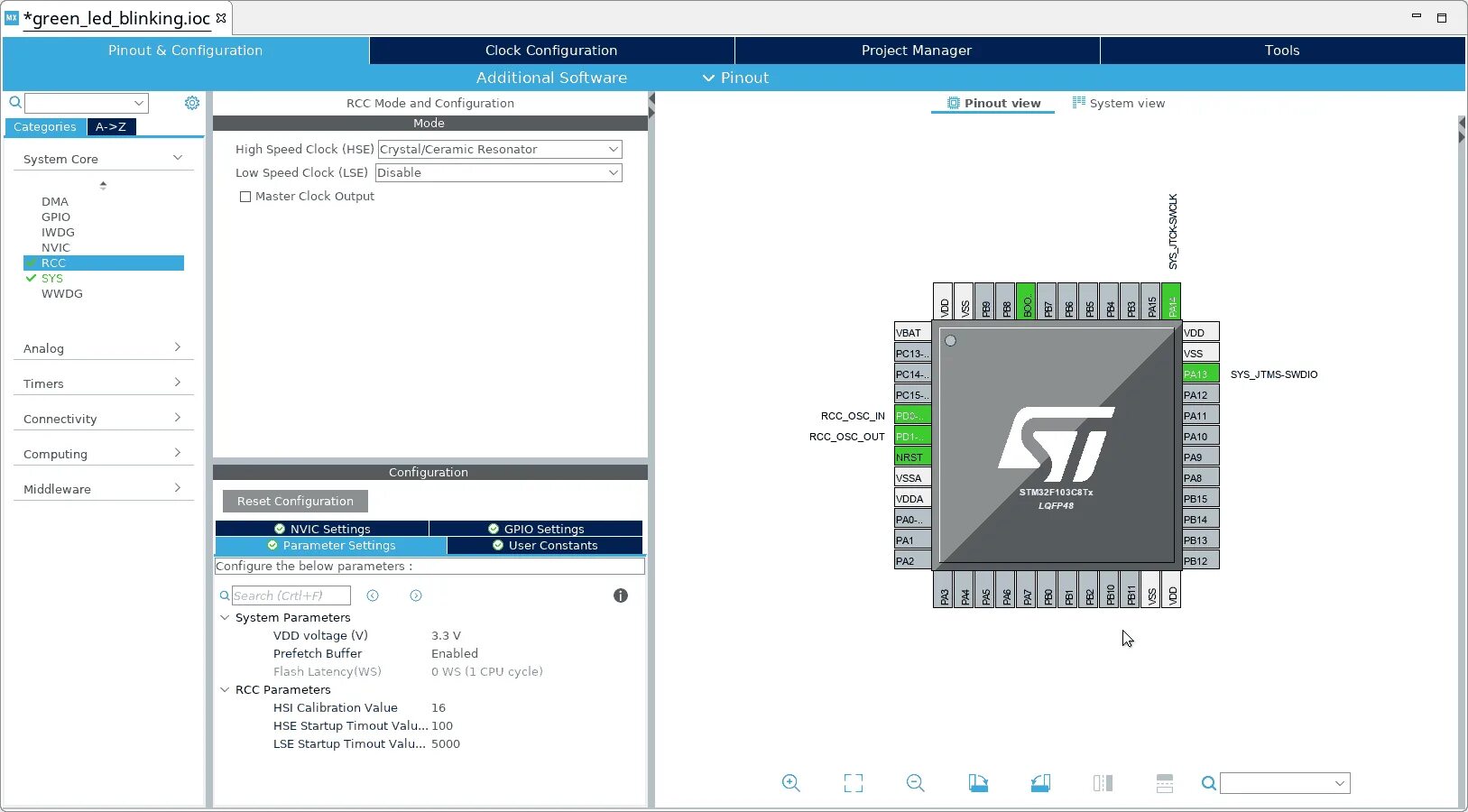Click the best fit view icon
Screen dimensions: 1468x812
(x=854, y=783)
